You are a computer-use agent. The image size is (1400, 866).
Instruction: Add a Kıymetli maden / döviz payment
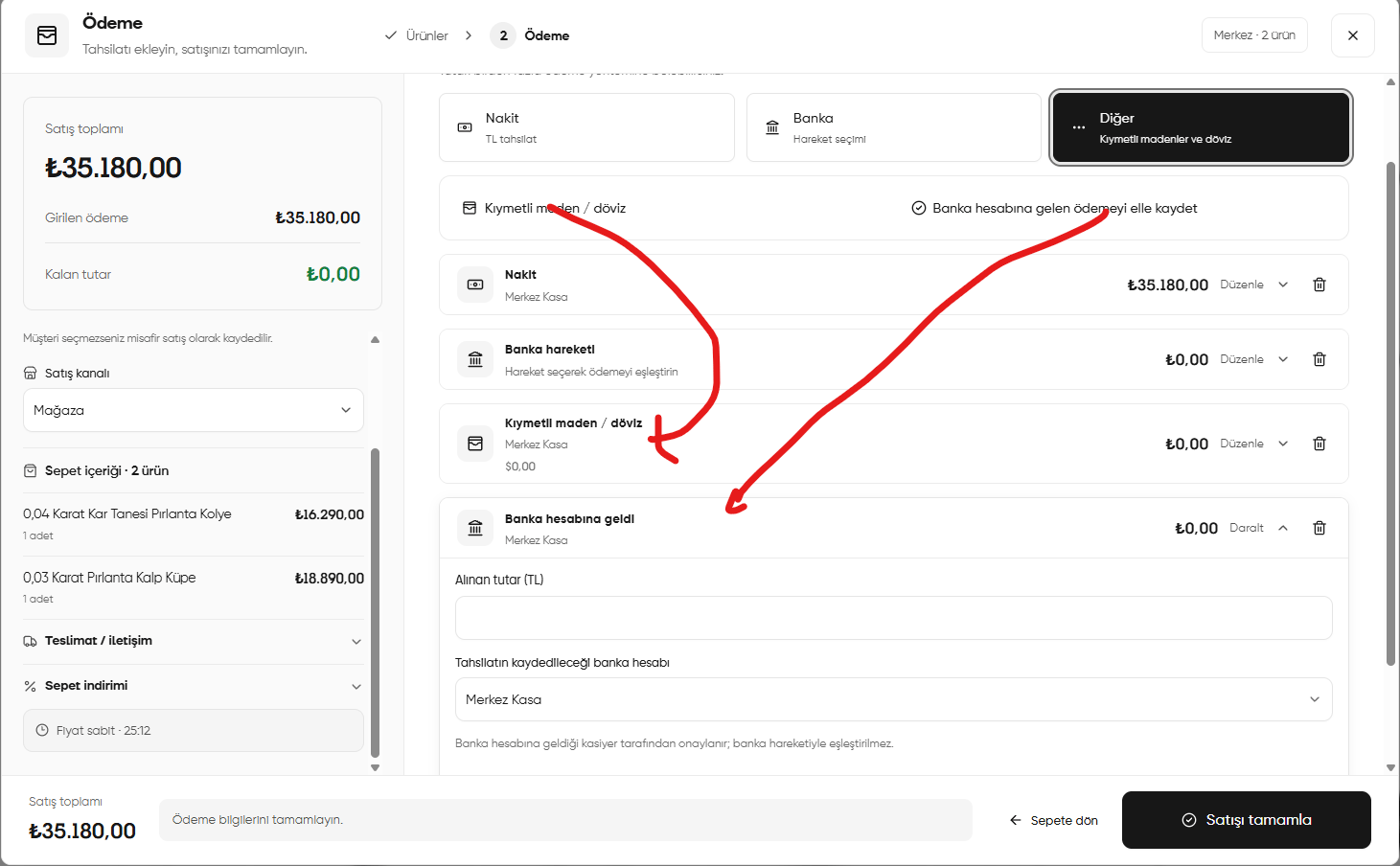544,208
